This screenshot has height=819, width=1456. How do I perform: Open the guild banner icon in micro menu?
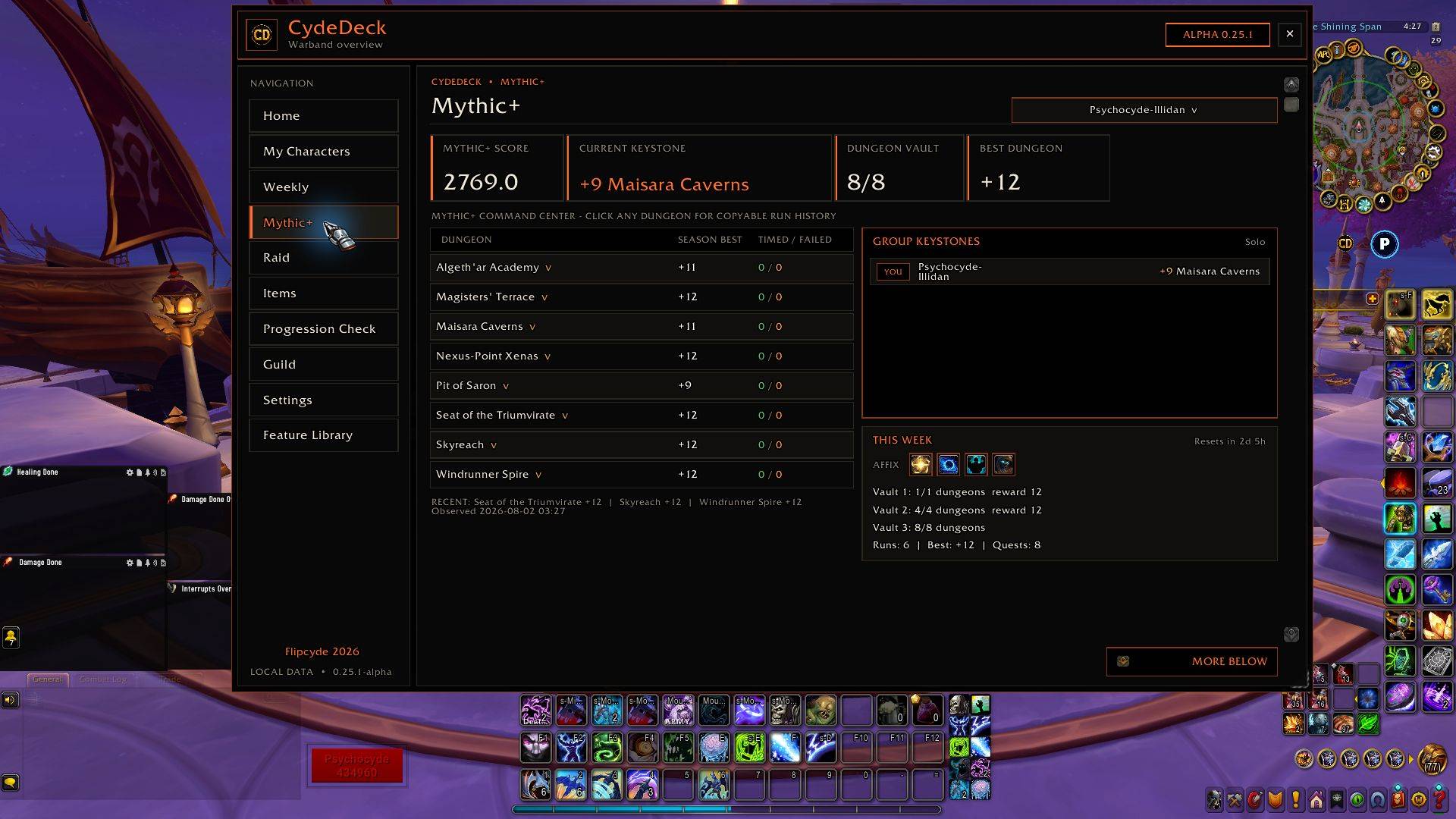coord(1337,799)
